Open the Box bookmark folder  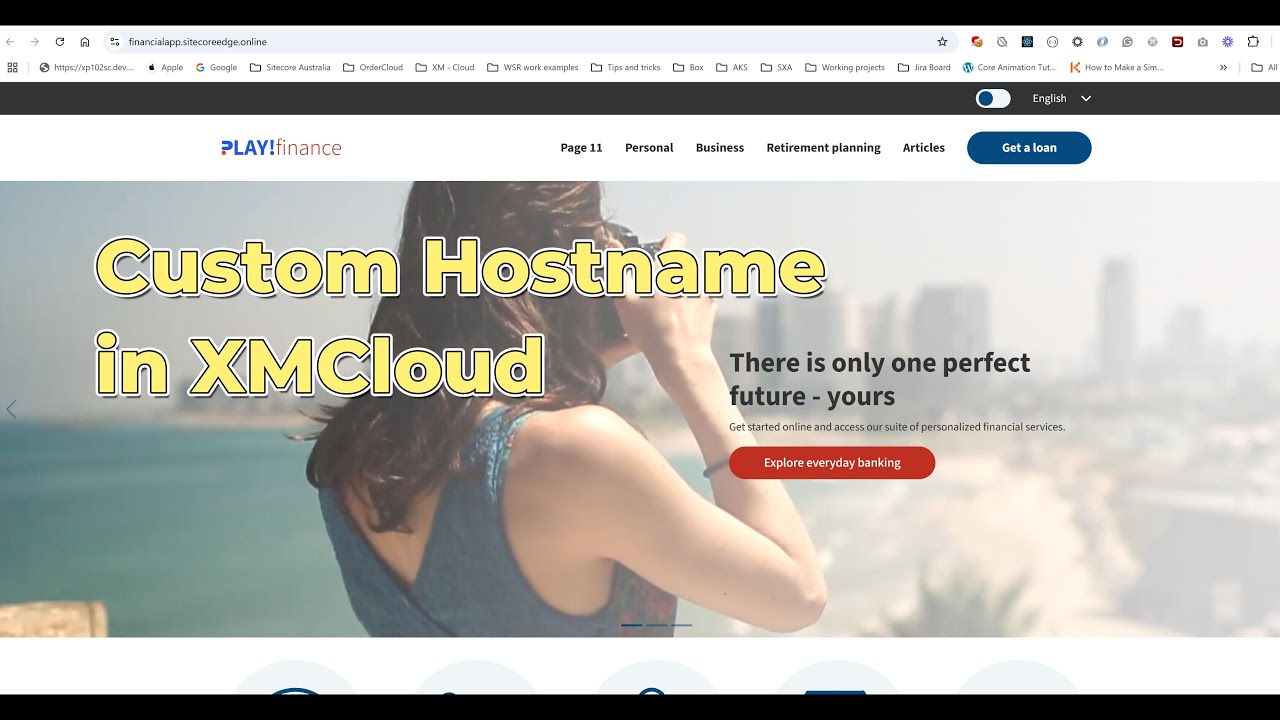(x=688, y=67)
